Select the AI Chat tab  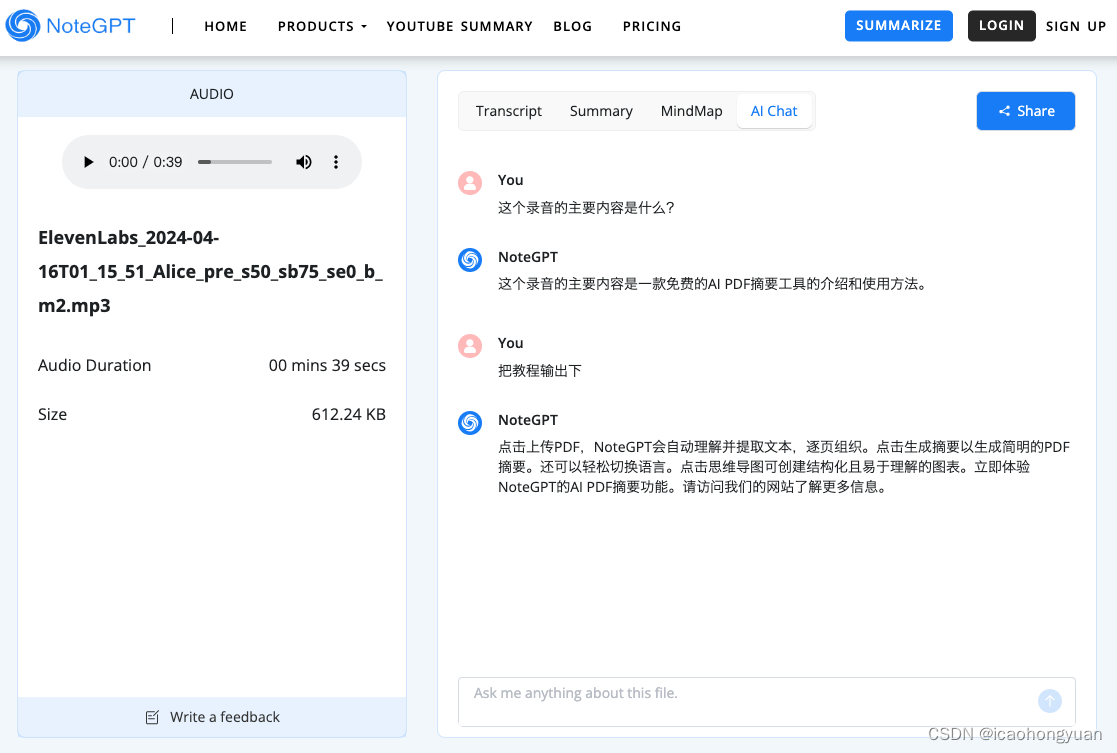tap(774, 111)
